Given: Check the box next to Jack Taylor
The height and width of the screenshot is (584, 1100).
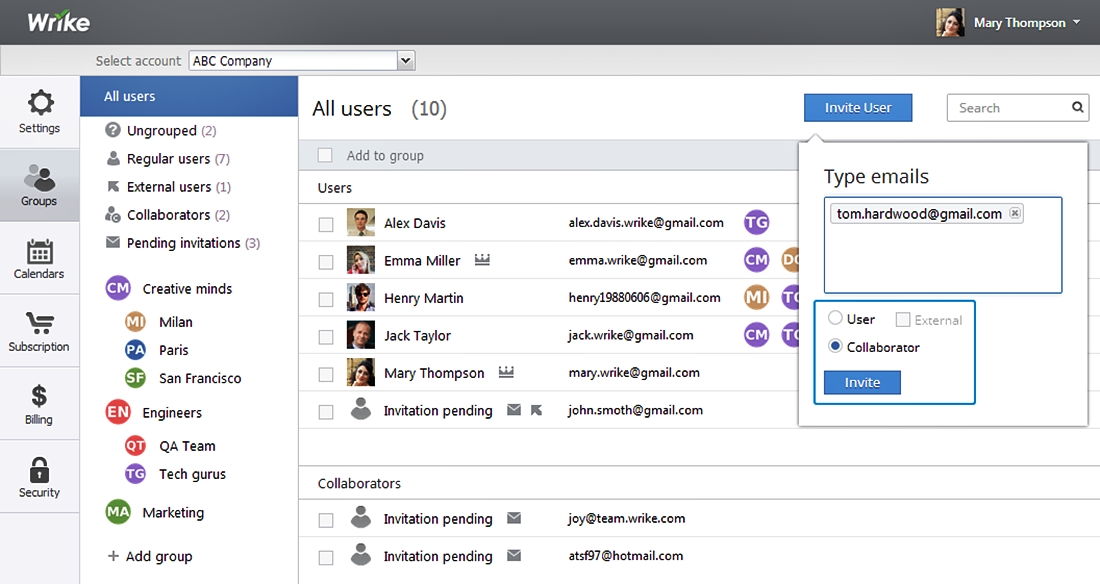Looking at the screenshot, I should (326, 337).
